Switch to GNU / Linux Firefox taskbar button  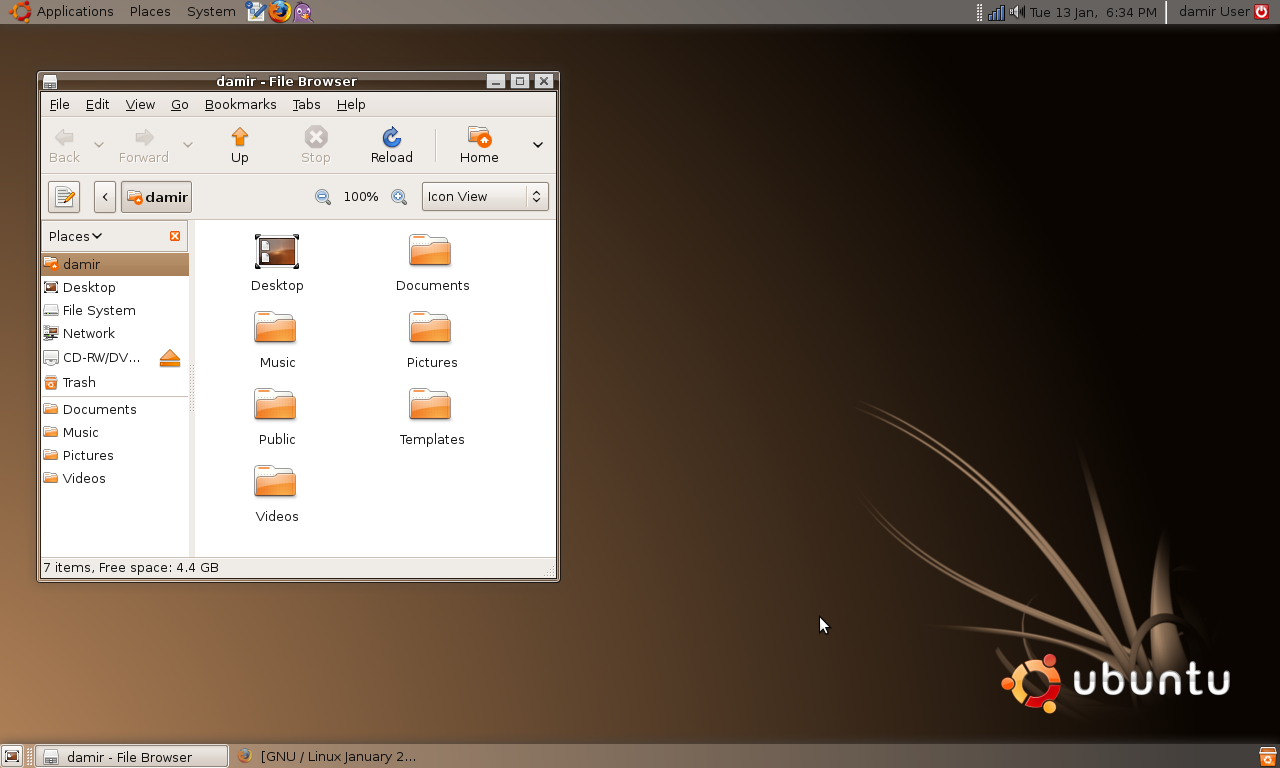pyautogui.click(x=327, y=757)
